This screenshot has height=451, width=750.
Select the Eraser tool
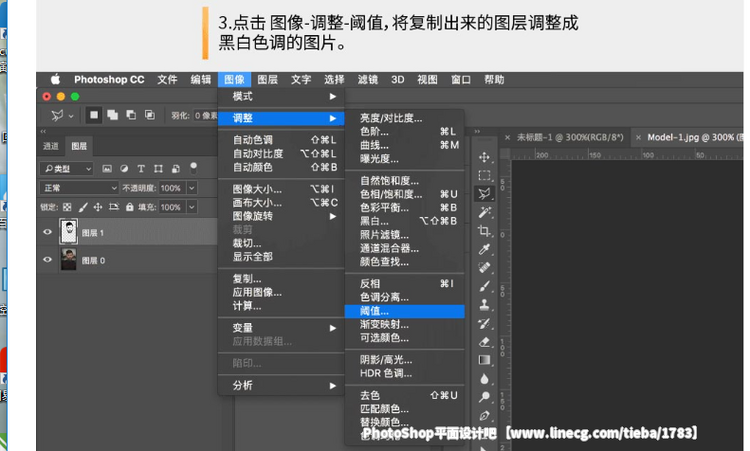pos(484,341)
